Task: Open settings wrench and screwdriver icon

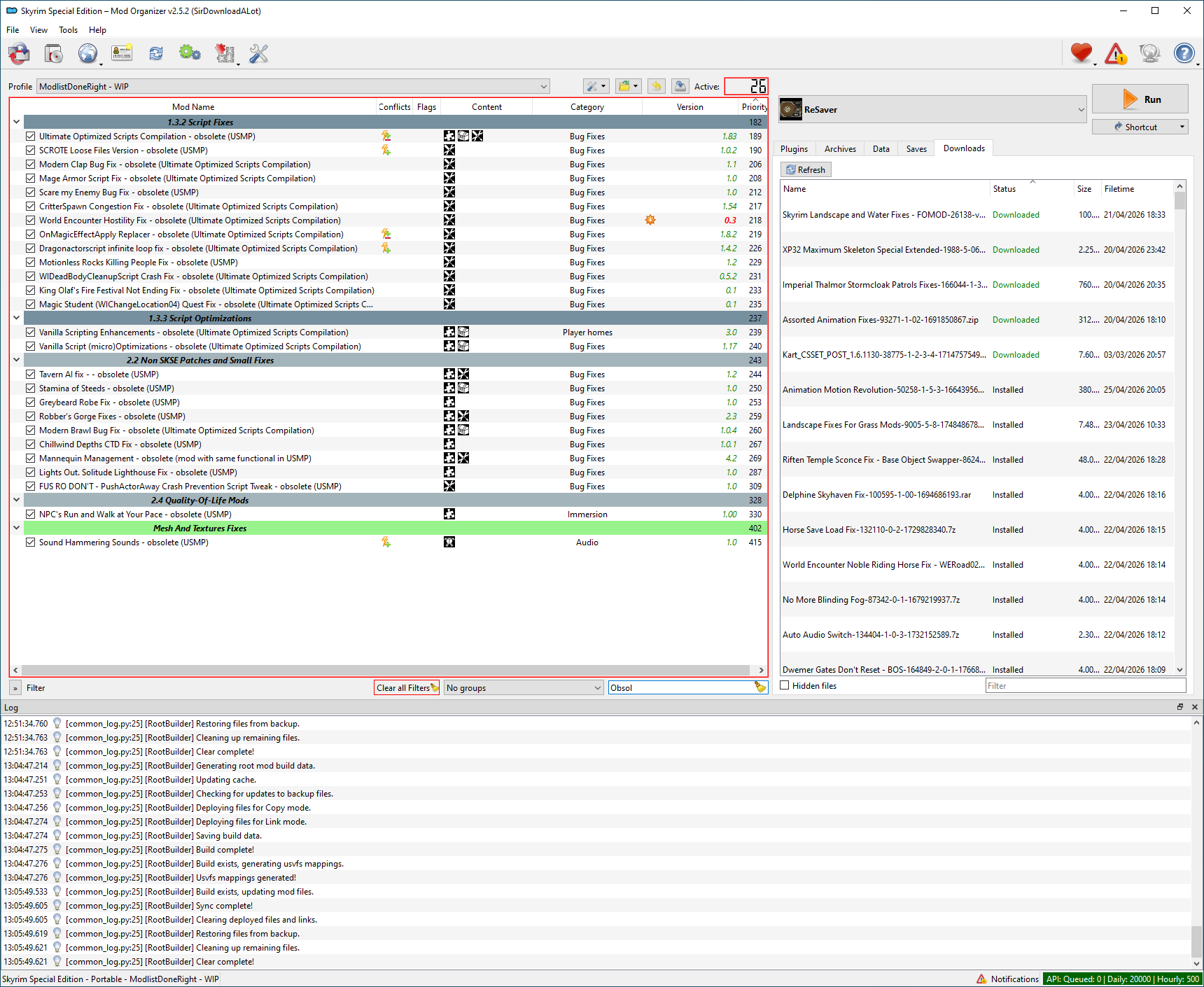Action: [x=258, y=54]
